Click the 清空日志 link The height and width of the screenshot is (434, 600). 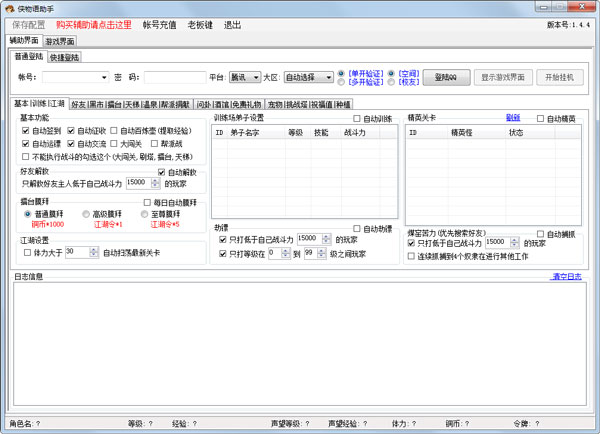point(566,277)
